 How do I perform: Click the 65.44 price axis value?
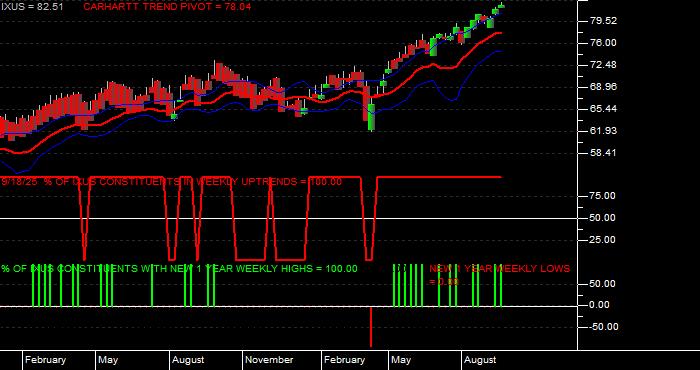point(604,108)
